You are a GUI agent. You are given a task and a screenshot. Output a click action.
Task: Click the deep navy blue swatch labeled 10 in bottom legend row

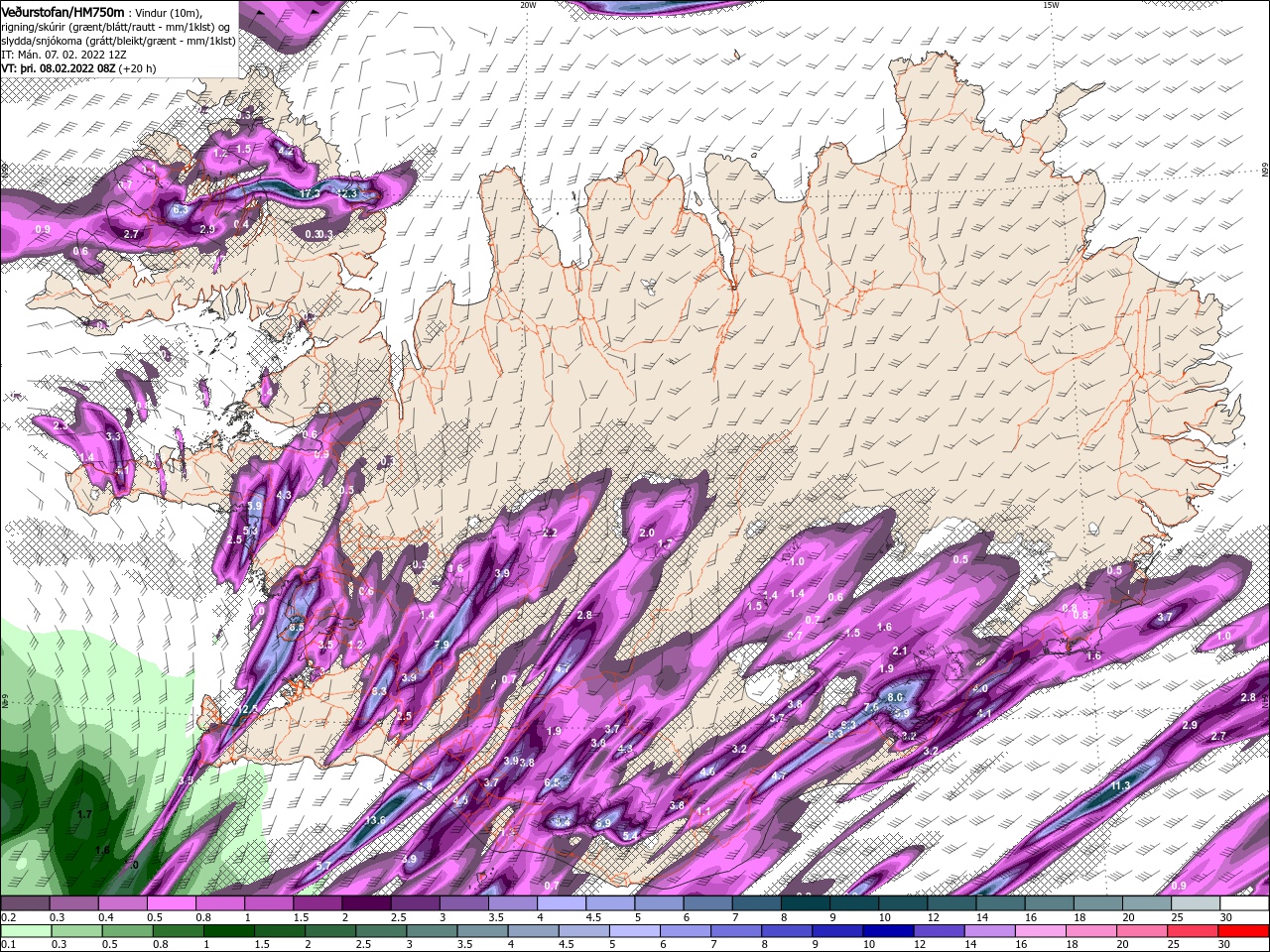point(888,931)
